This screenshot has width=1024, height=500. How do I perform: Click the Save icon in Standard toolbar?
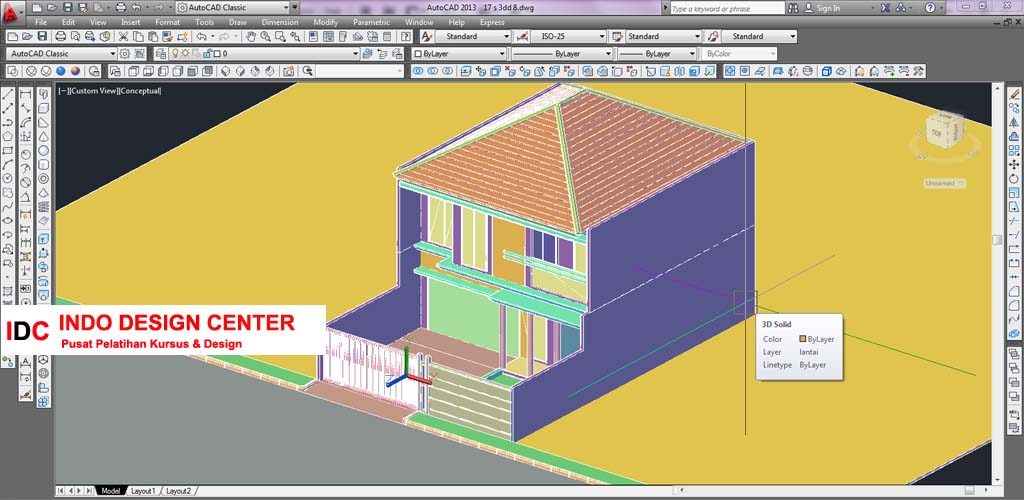(42, 37)
